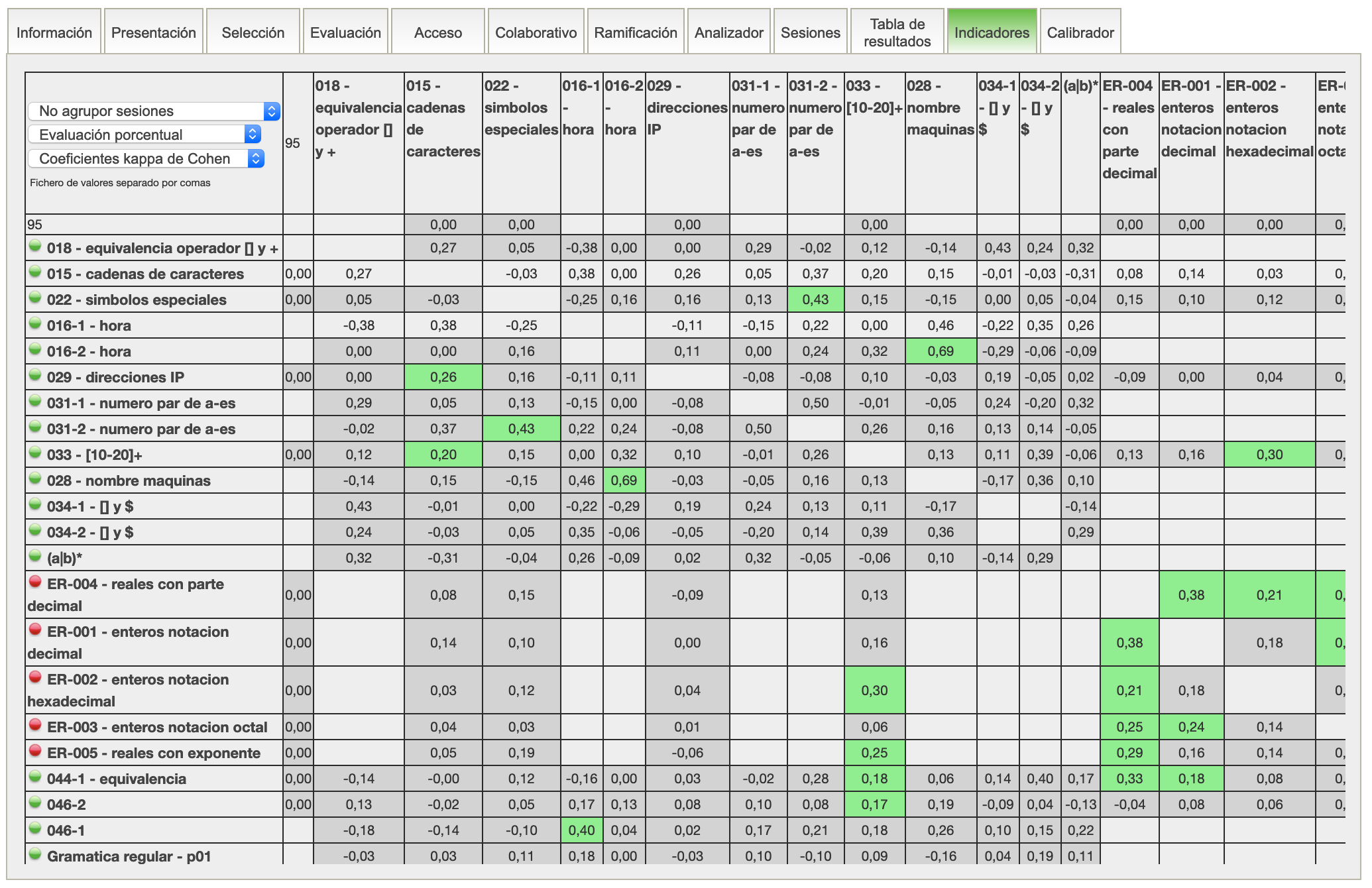Switch to the Calibrador tab

[x=1080, y=32]
